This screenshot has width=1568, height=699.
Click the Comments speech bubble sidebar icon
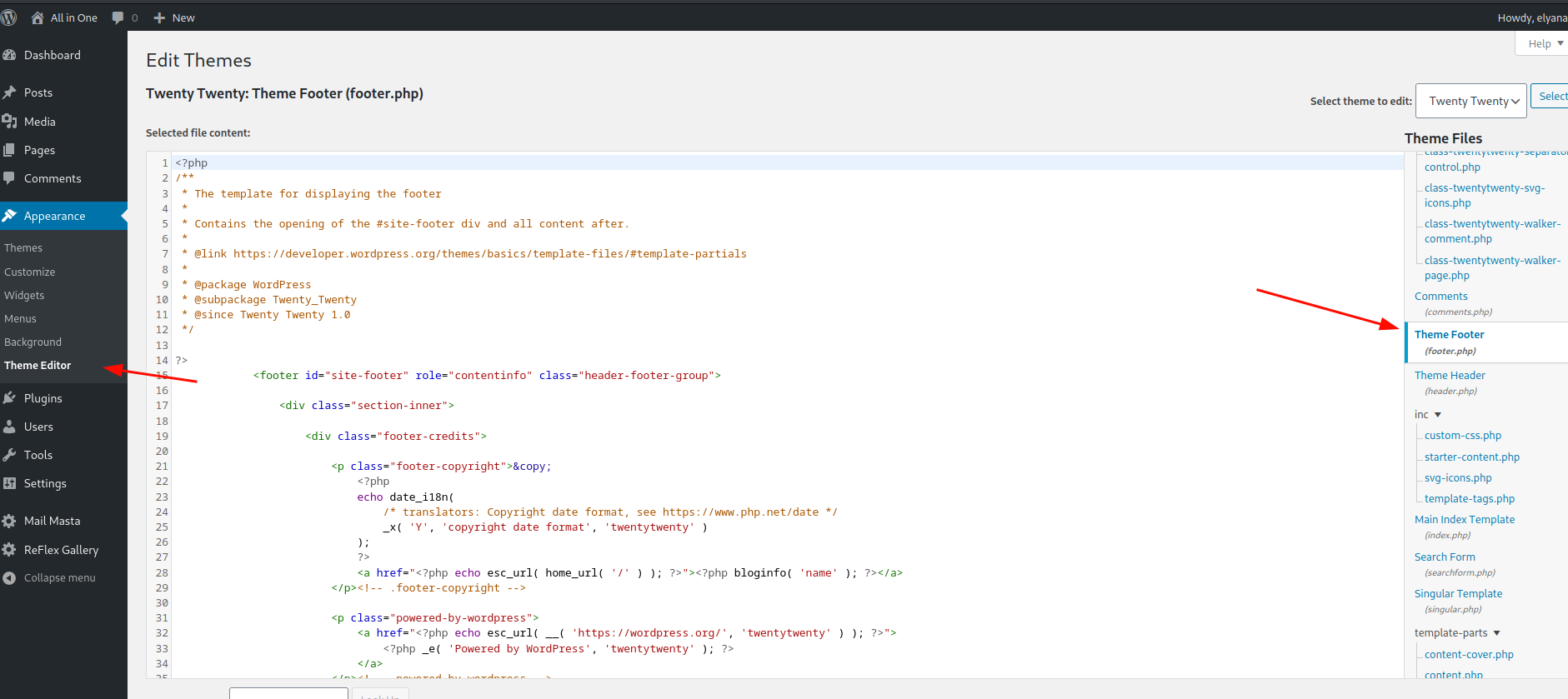click(9, 178)
